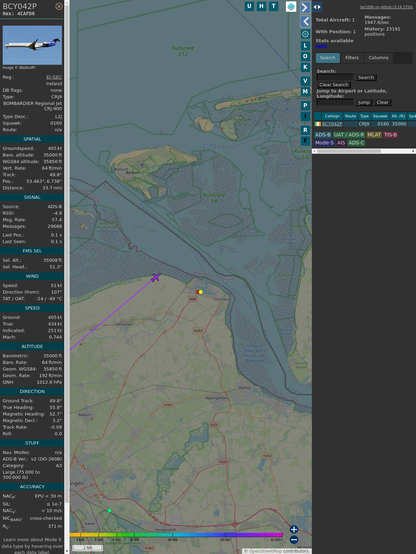
Task: Open the map layer selector icon
Action: [291, 6]
